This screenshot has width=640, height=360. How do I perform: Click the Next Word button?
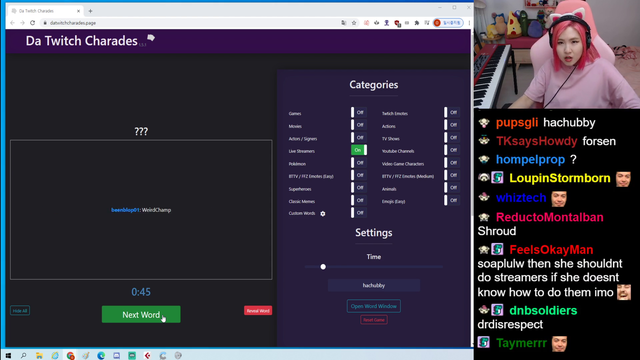141,314
